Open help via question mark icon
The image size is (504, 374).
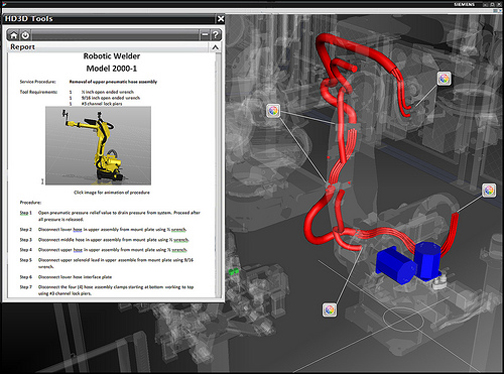pyautogui.click(x=216, y=34)
